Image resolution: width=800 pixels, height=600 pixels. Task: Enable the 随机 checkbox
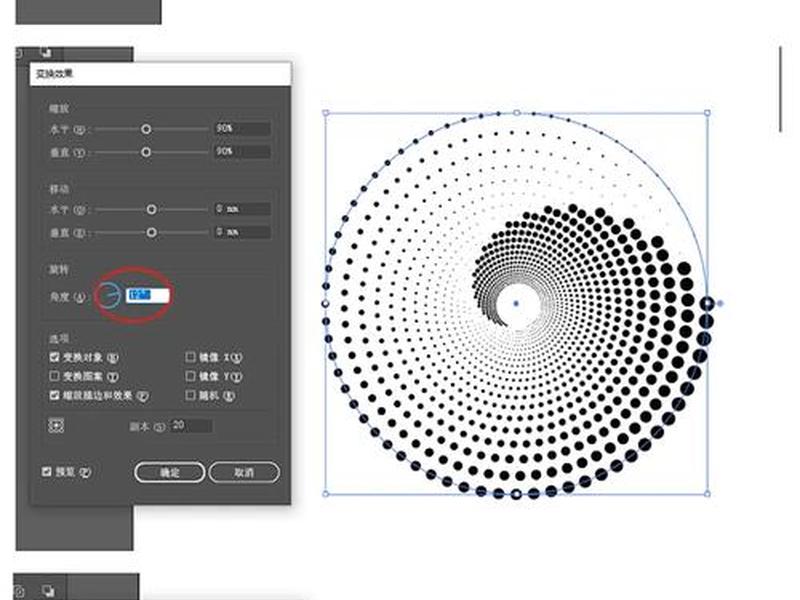[x=190, y=395]
